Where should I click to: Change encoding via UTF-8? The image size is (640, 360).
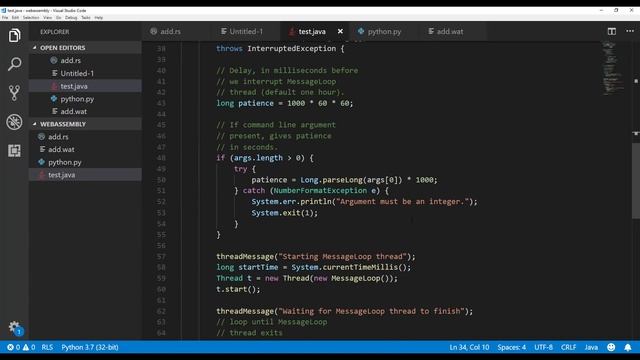tap(543, 347)
